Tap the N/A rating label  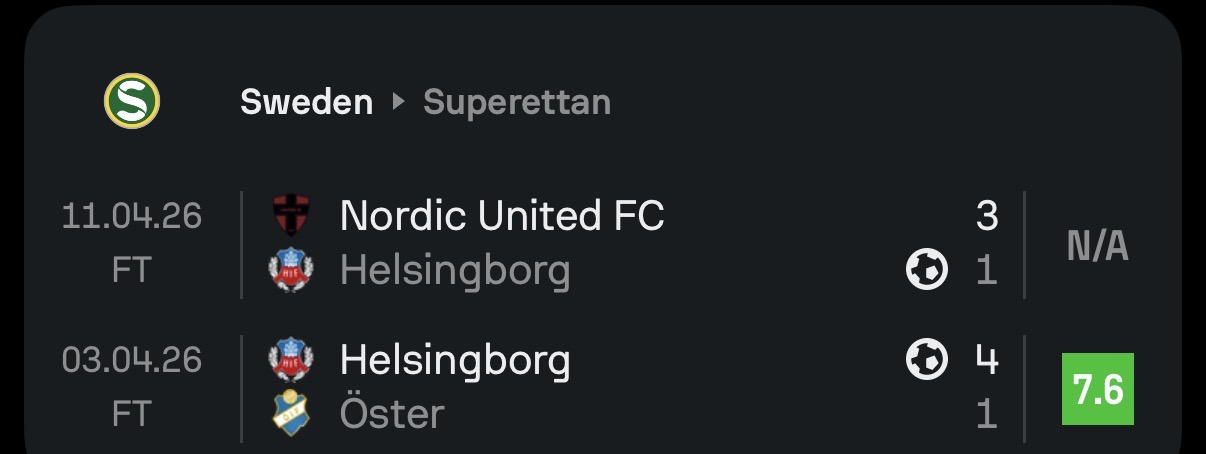1098,244
